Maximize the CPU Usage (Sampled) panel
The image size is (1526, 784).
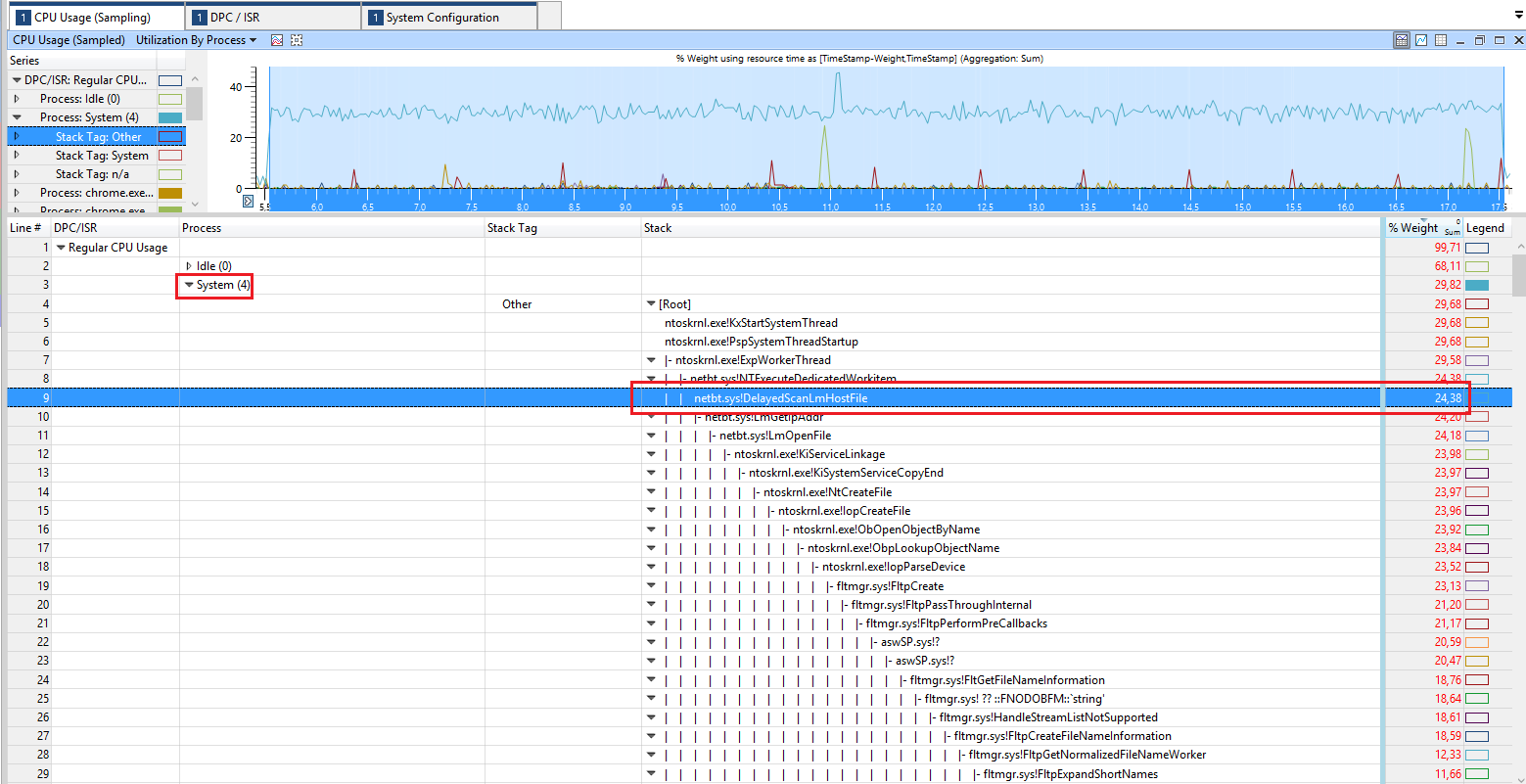point(1500,40)
